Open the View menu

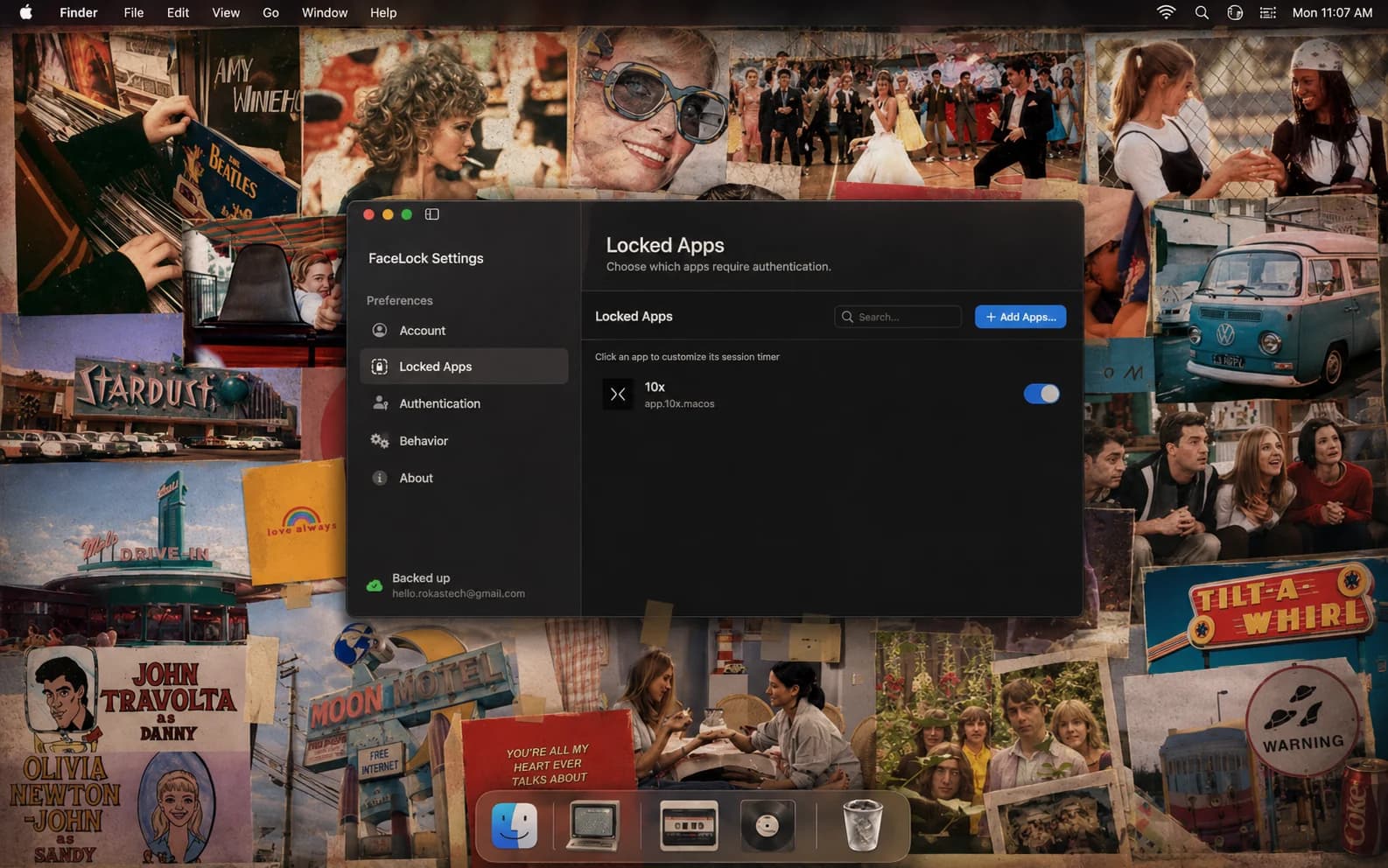click(x=226, y=12)
